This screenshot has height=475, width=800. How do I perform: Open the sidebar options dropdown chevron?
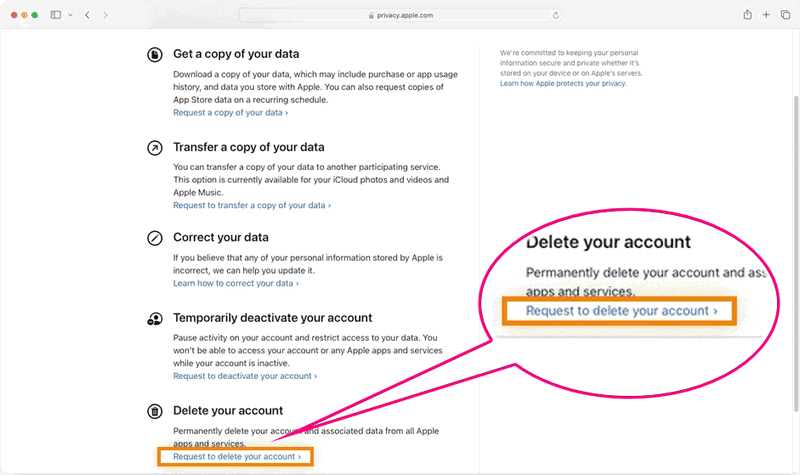coord(70,15)
